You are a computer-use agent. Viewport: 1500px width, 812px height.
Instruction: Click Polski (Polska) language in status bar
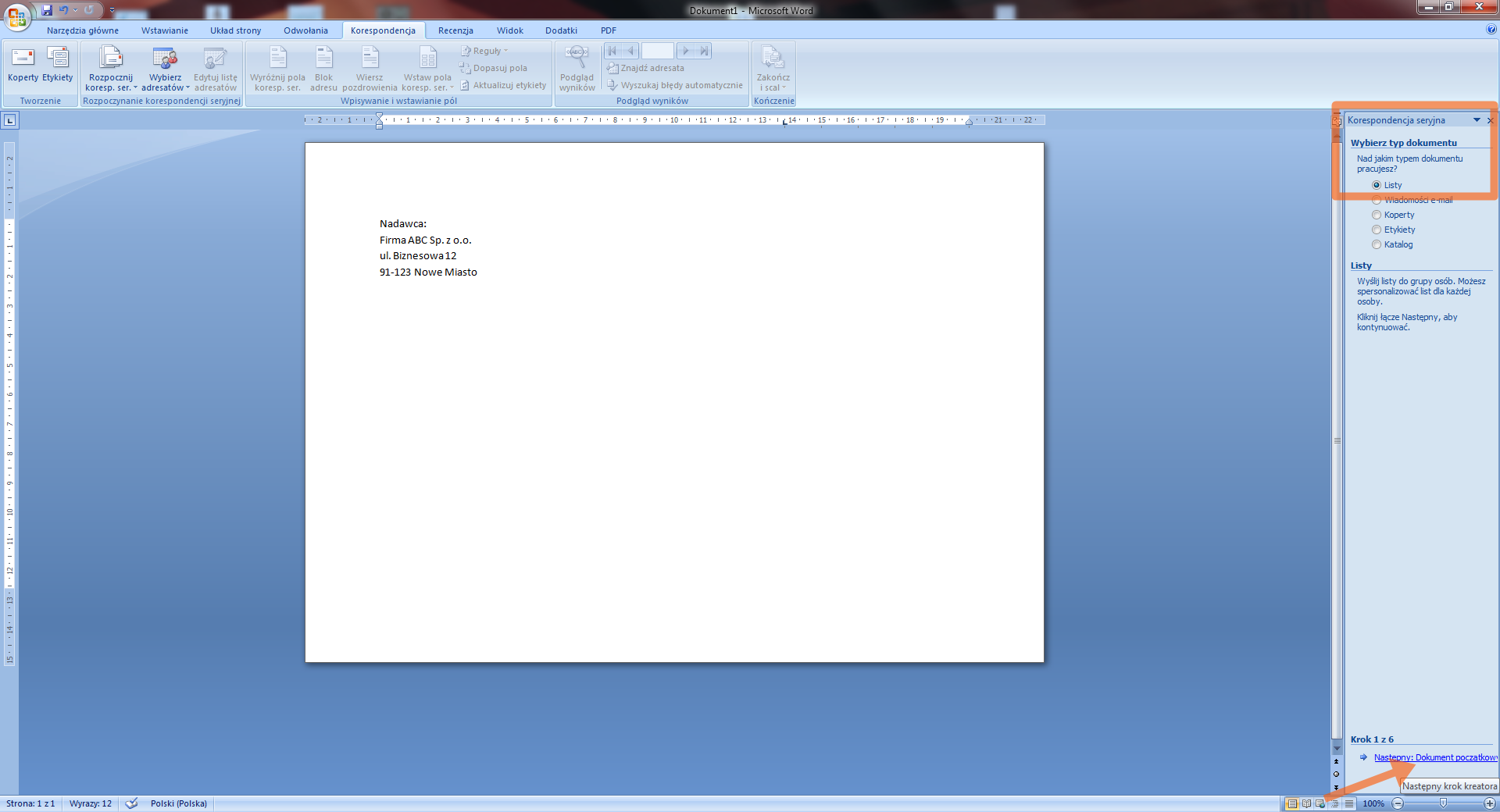(178, 803)
